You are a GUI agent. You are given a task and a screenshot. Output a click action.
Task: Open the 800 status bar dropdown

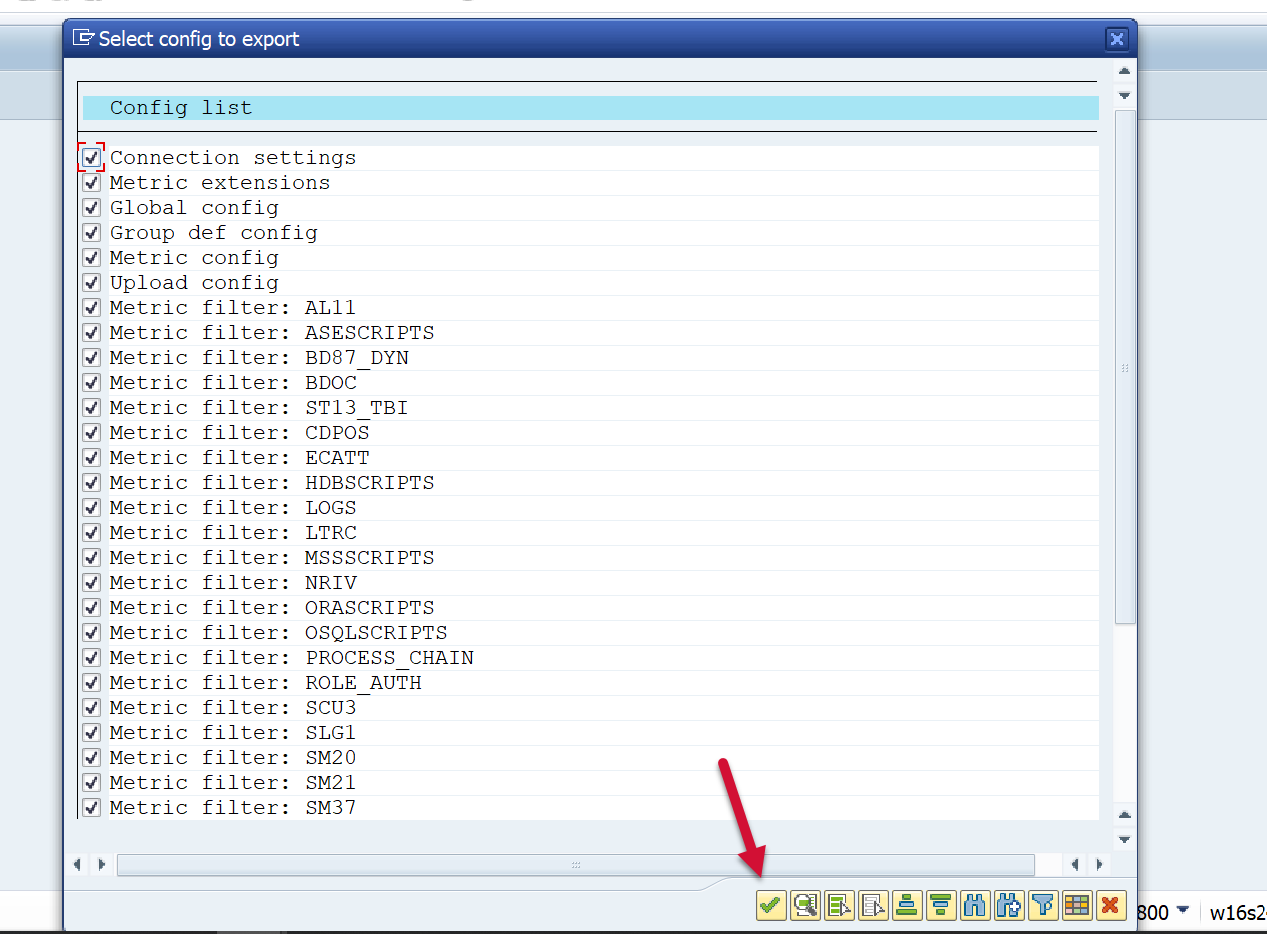(1183, 910)
